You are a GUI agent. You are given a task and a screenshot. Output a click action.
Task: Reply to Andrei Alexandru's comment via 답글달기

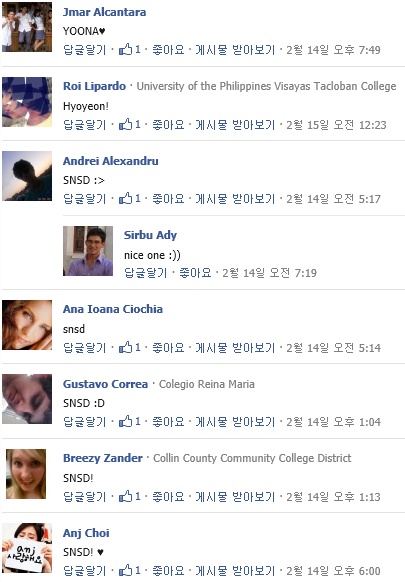click(85, 199)
